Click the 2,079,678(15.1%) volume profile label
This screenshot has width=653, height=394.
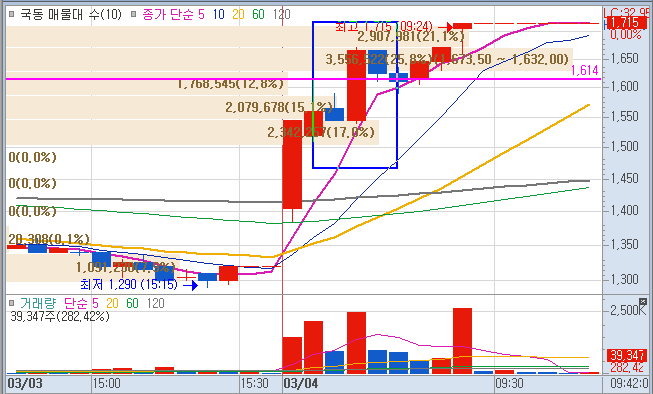(279, 107)
